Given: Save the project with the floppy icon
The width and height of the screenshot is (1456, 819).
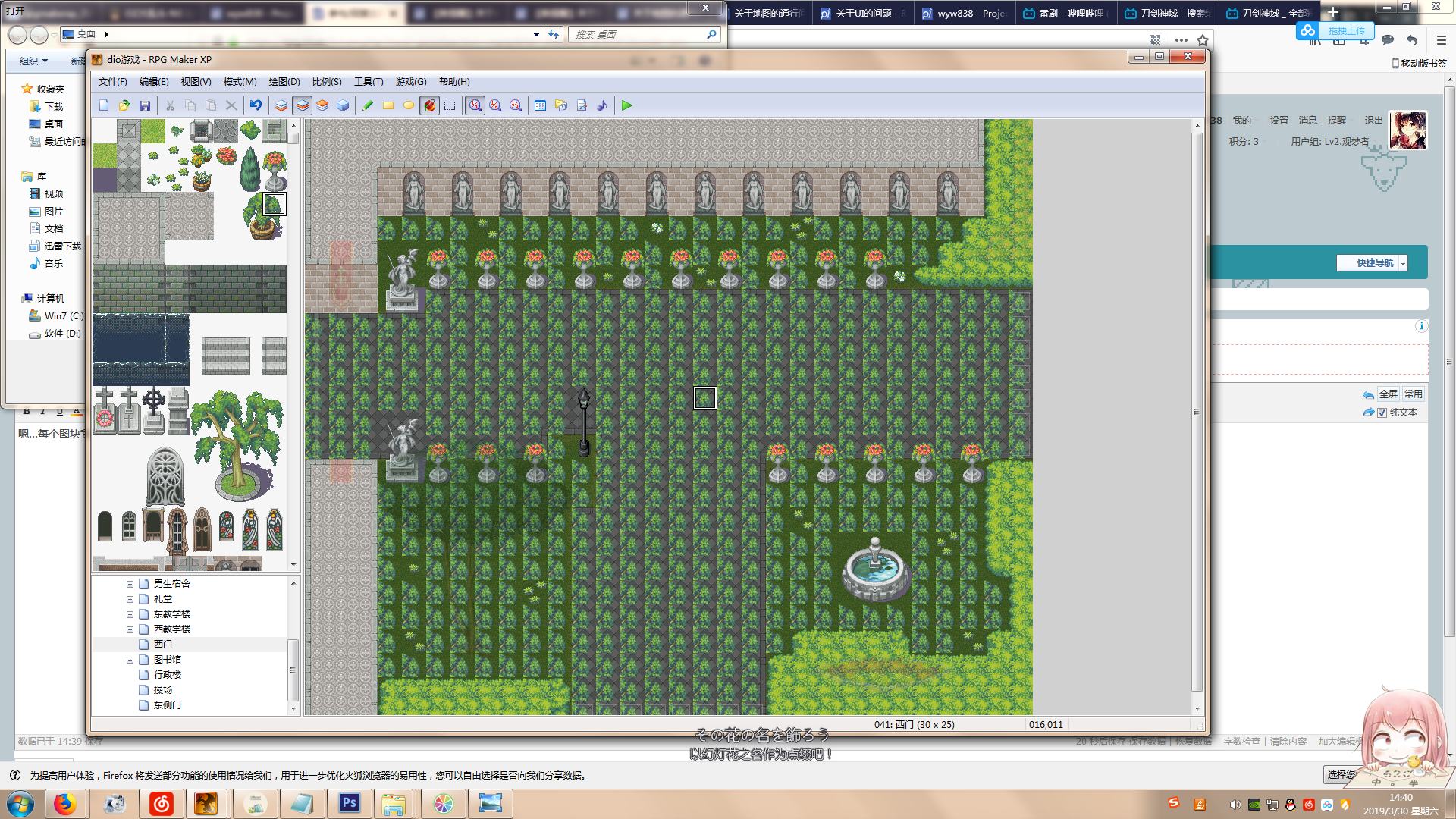Looking at the screenshot, I should point(145,105).
